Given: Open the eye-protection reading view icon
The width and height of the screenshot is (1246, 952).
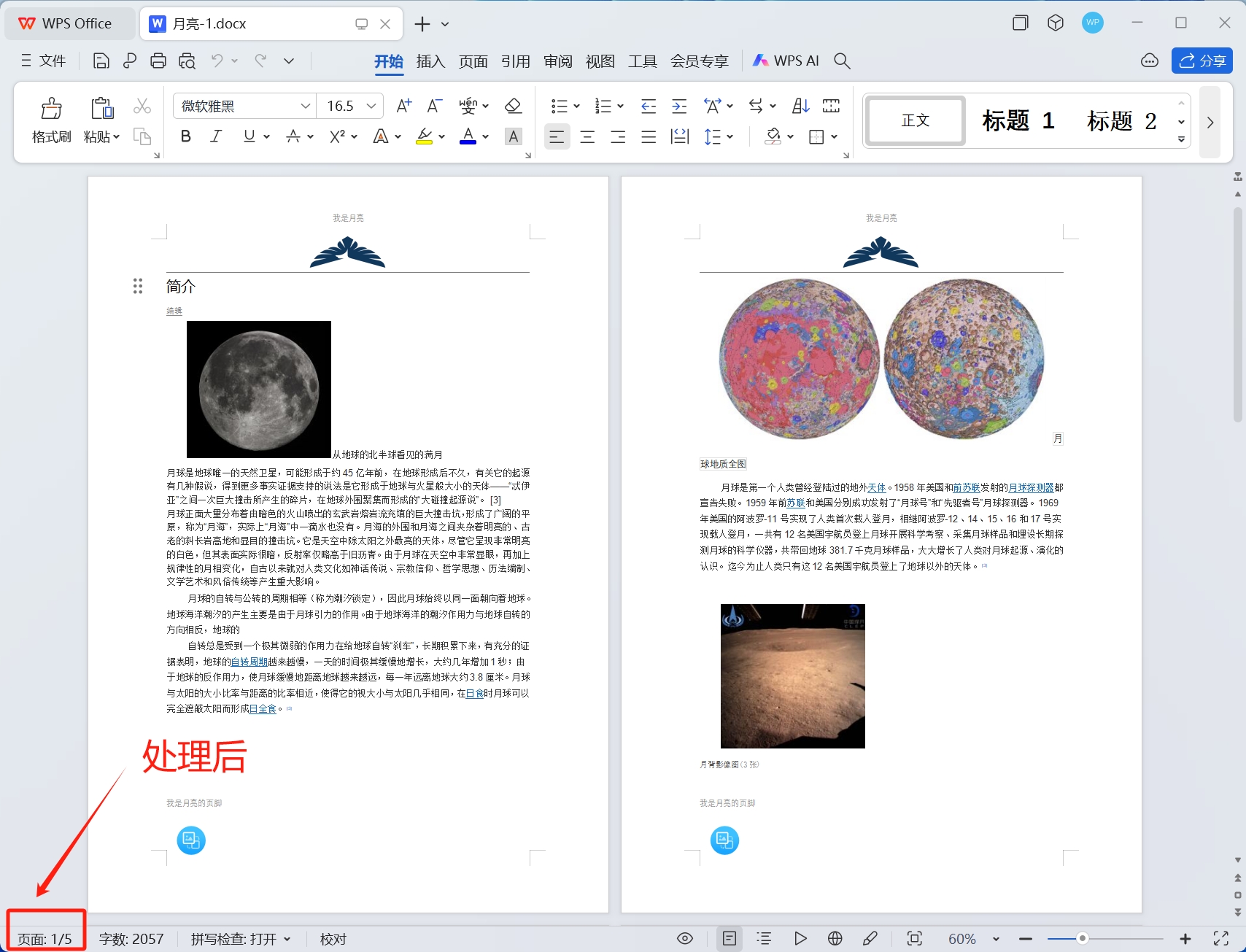Looking at the screenshot, I should coord(684,939).
